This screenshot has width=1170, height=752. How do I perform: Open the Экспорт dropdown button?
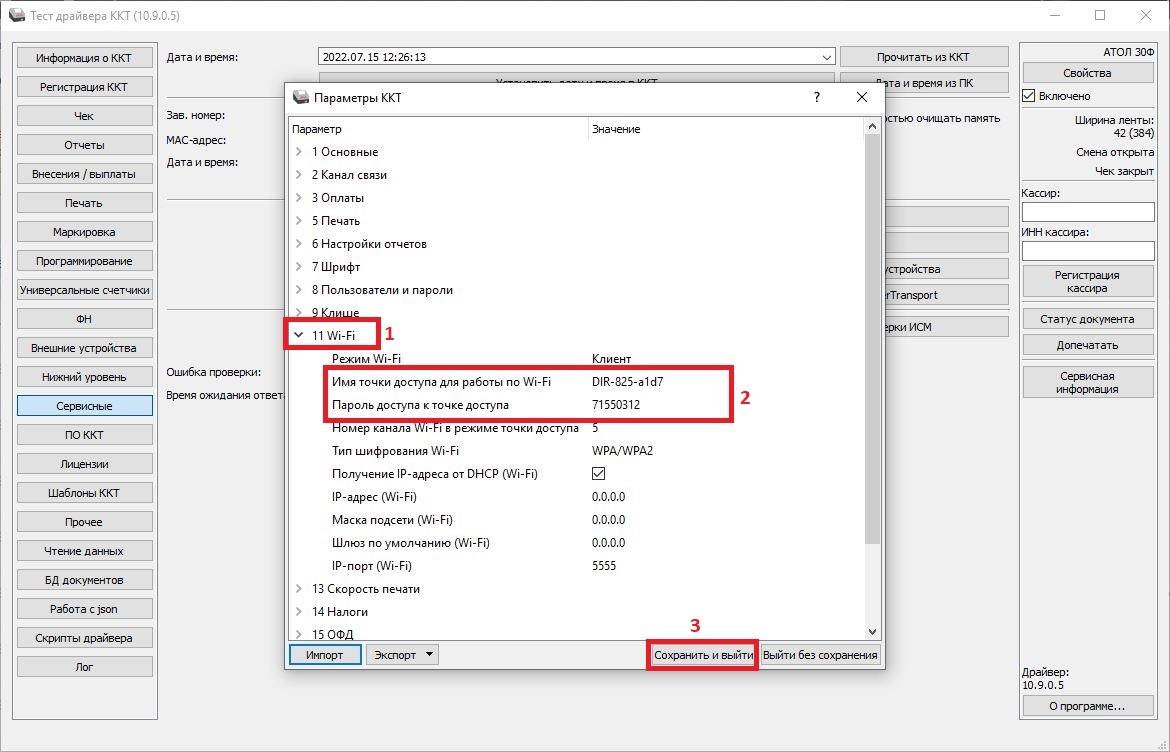403,655
